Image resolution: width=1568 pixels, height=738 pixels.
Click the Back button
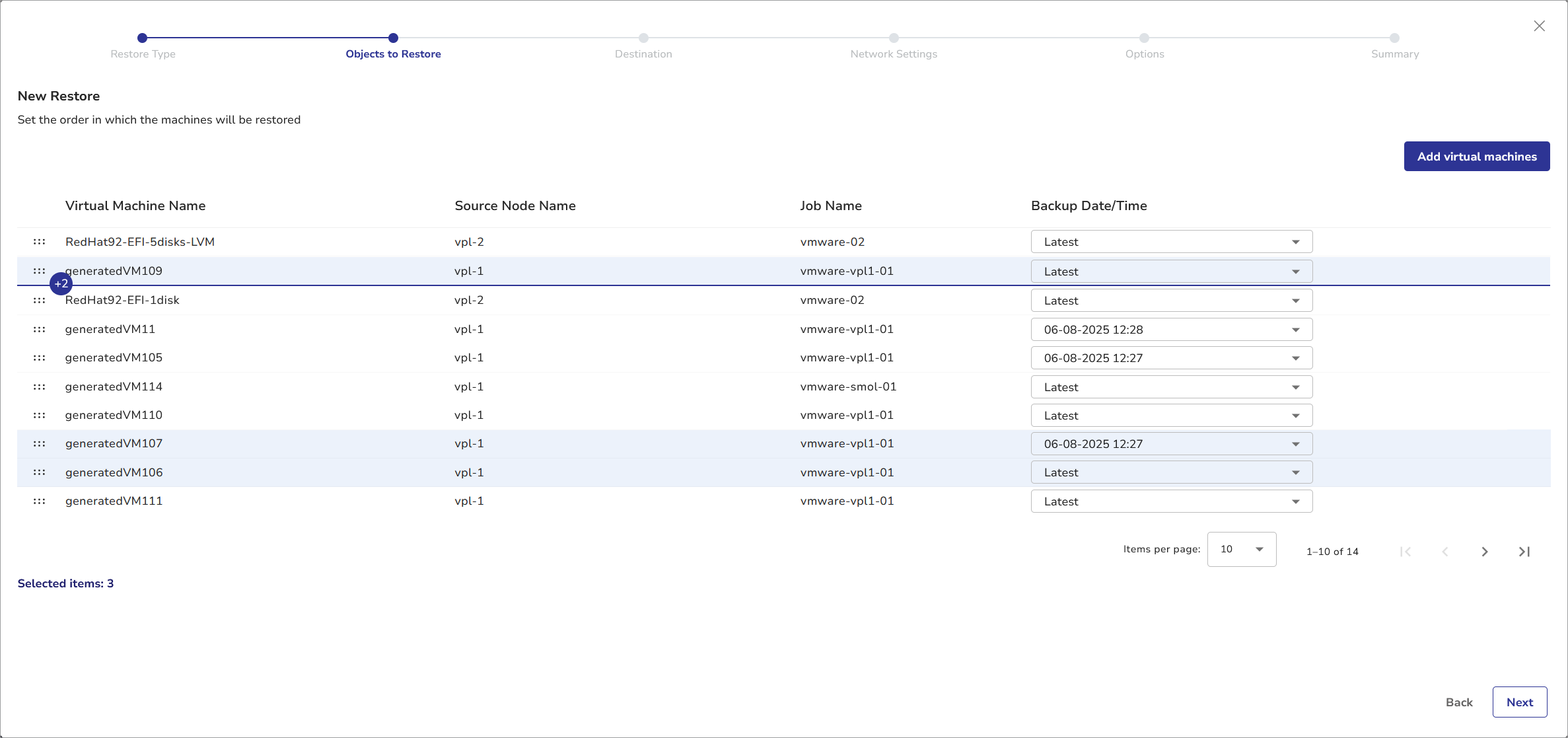(1459, 702)
